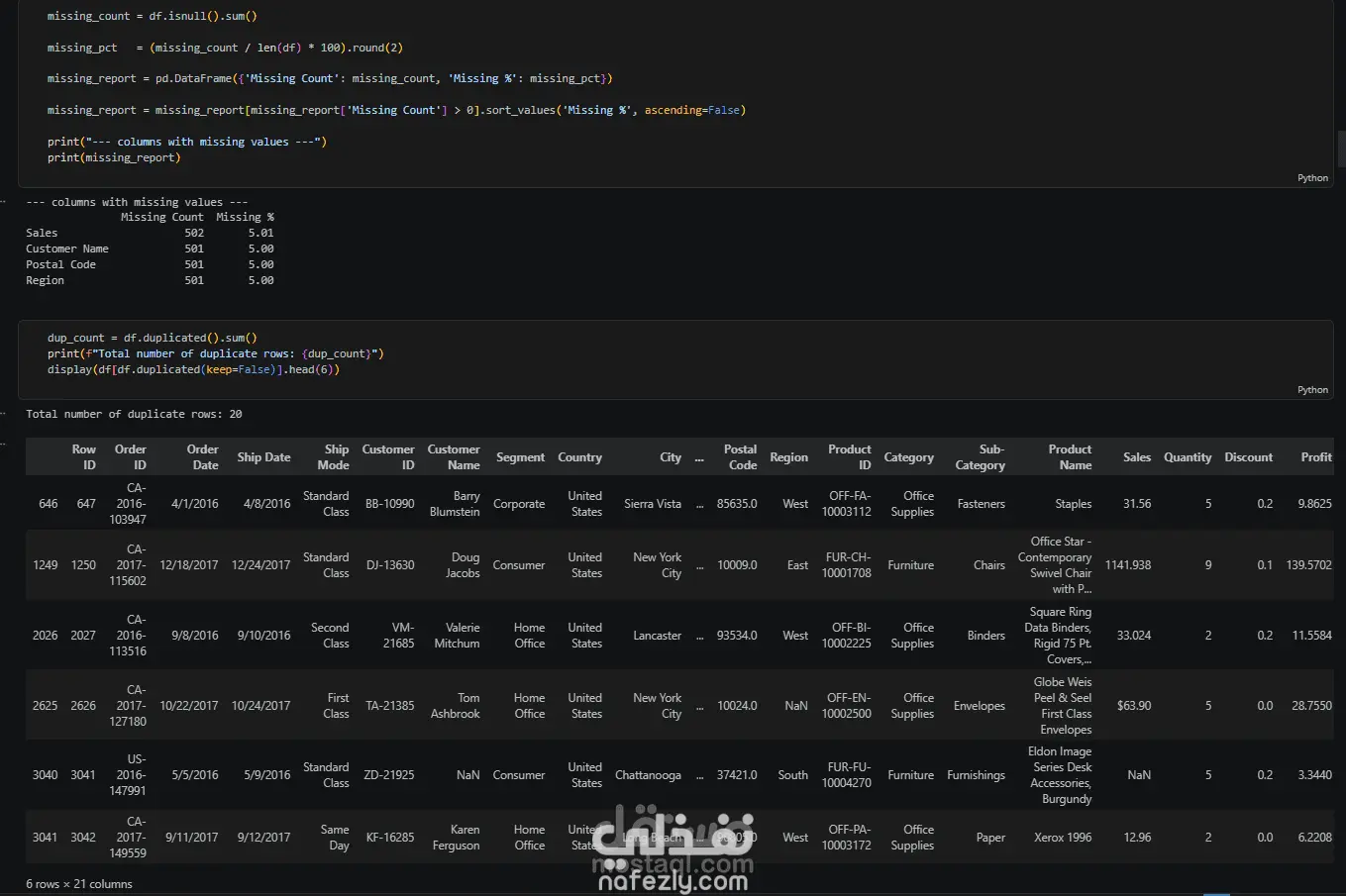Click the 'Country' column header
Screen dimensions: 1346x896
(579, 457)
